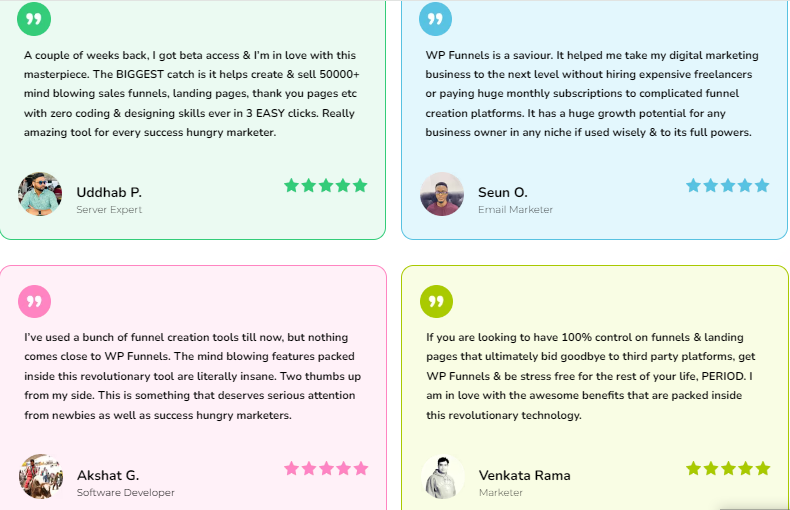Image resolution: width=790 pixels, height=510 pixels.
Task: Click the pink quote icon
Action: 34,301
